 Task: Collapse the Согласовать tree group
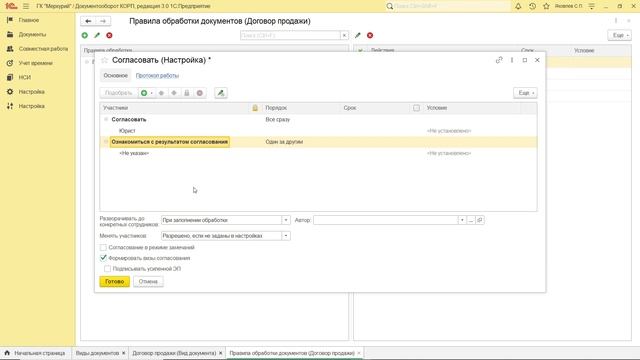pos(106,119)
